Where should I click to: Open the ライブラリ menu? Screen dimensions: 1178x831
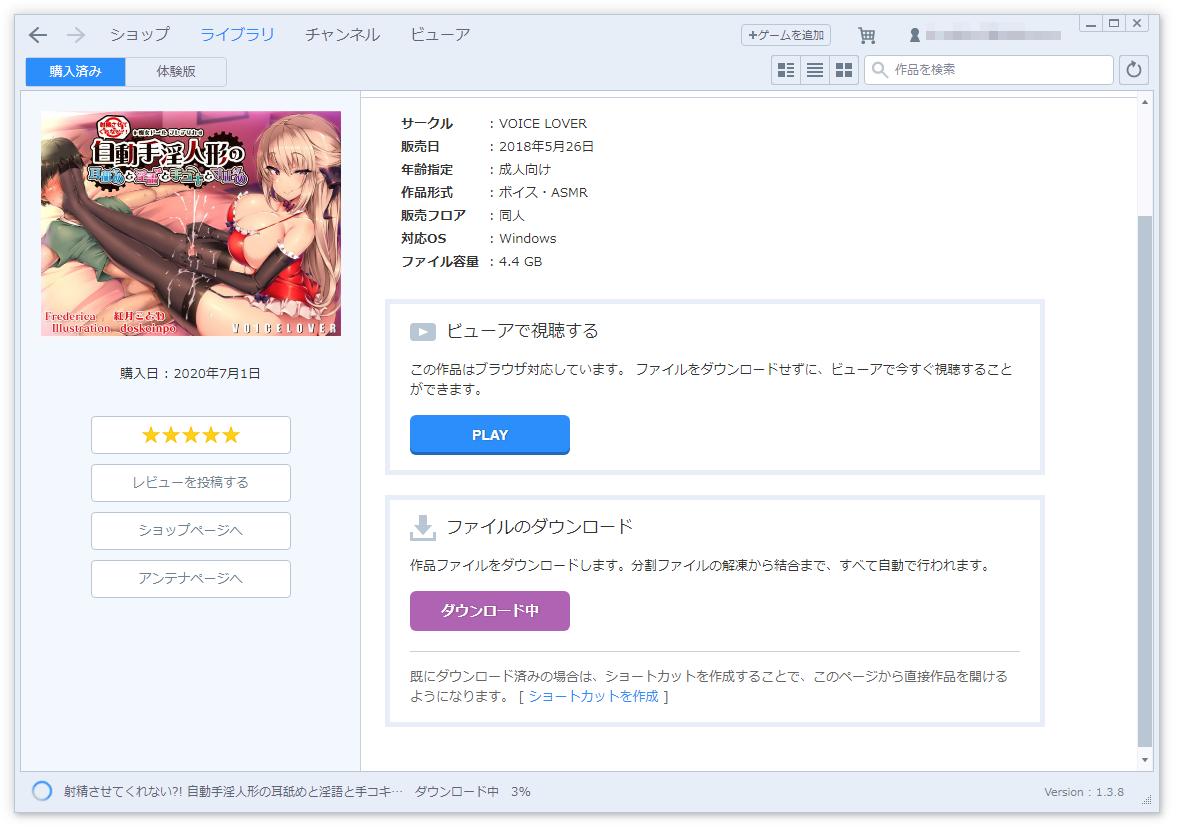237,35
